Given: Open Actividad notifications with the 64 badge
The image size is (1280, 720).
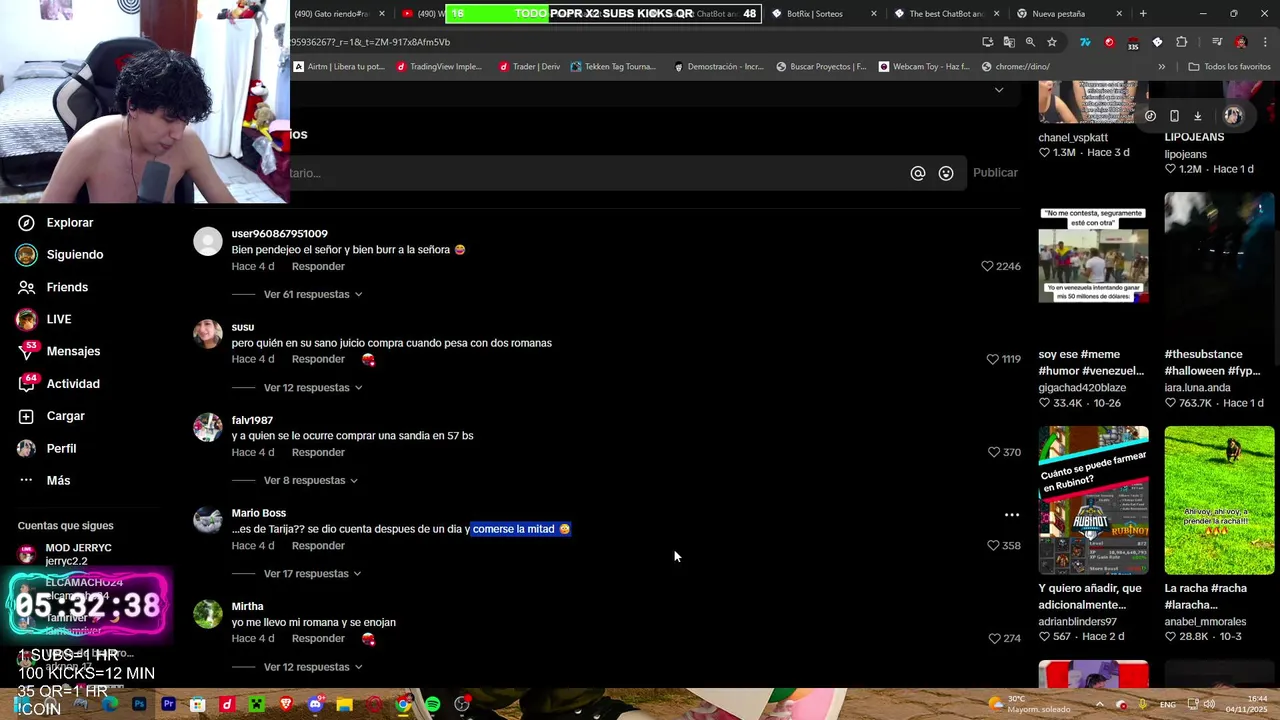Looking at the screenshot, I should pyautogui.click(x=58, y=383).
